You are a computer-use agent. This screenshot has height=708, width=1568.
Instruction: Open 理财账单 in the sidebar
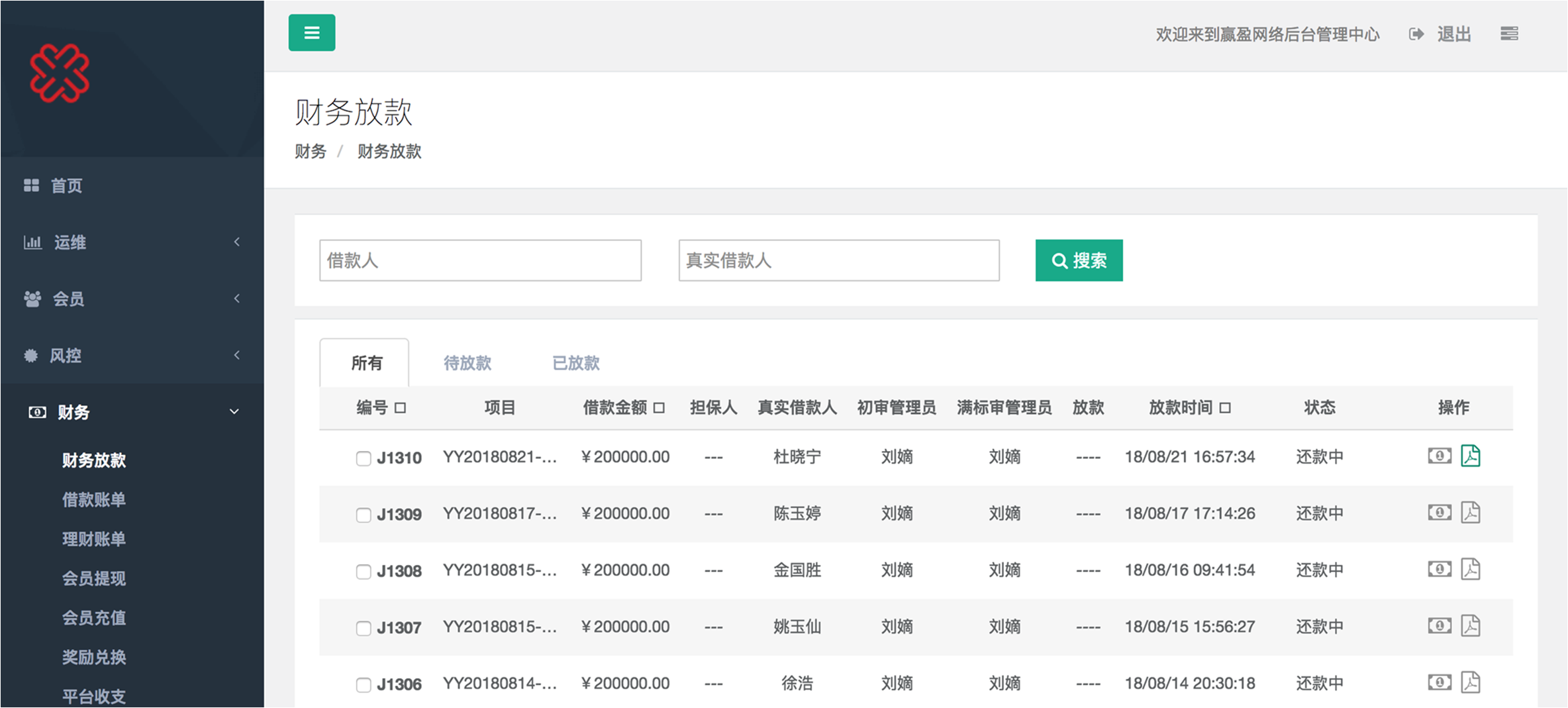(x=94, y=539)
